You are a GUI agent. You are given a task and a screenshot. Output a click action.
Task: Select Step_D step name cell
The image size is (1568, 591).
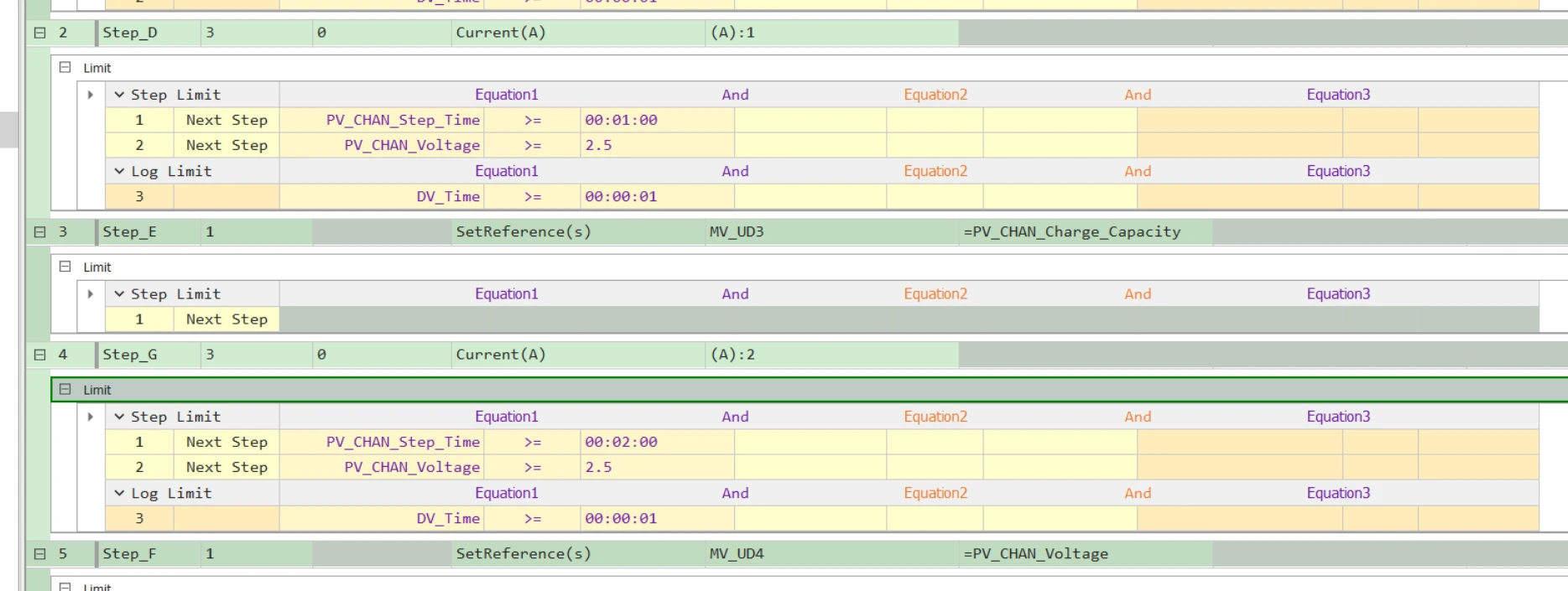(148, 33)
